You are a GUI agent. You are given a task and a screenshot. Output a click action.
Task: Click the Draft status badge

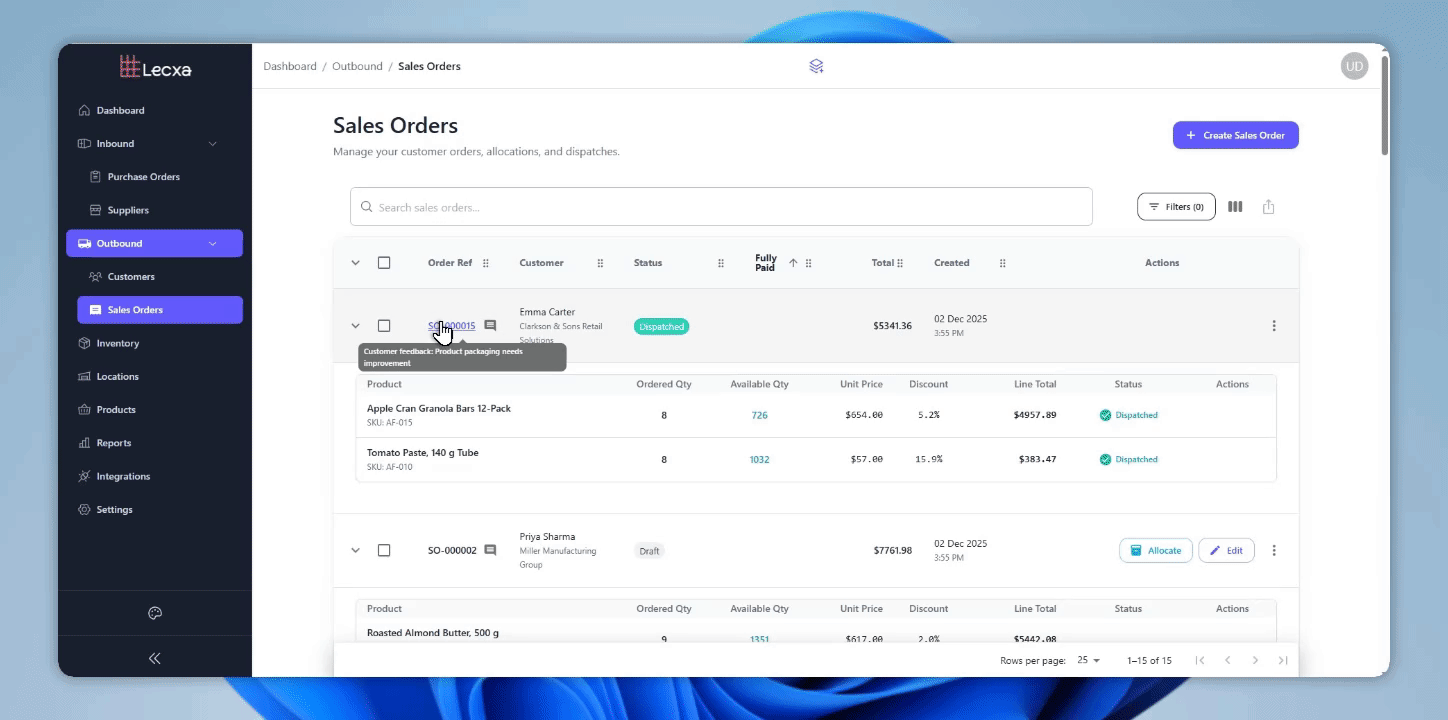[649, 551]
